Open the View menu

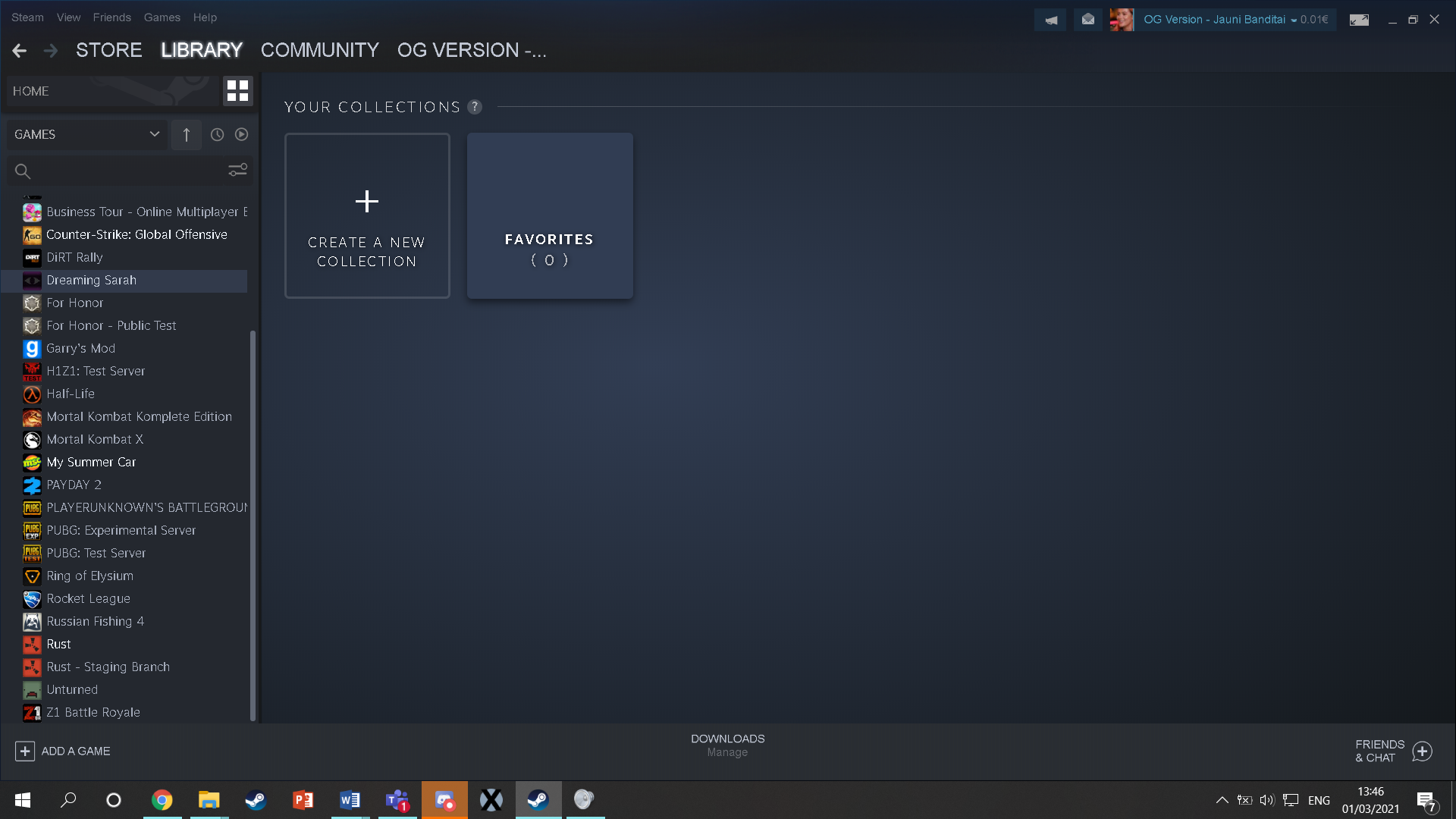click(x=68, y=17)
